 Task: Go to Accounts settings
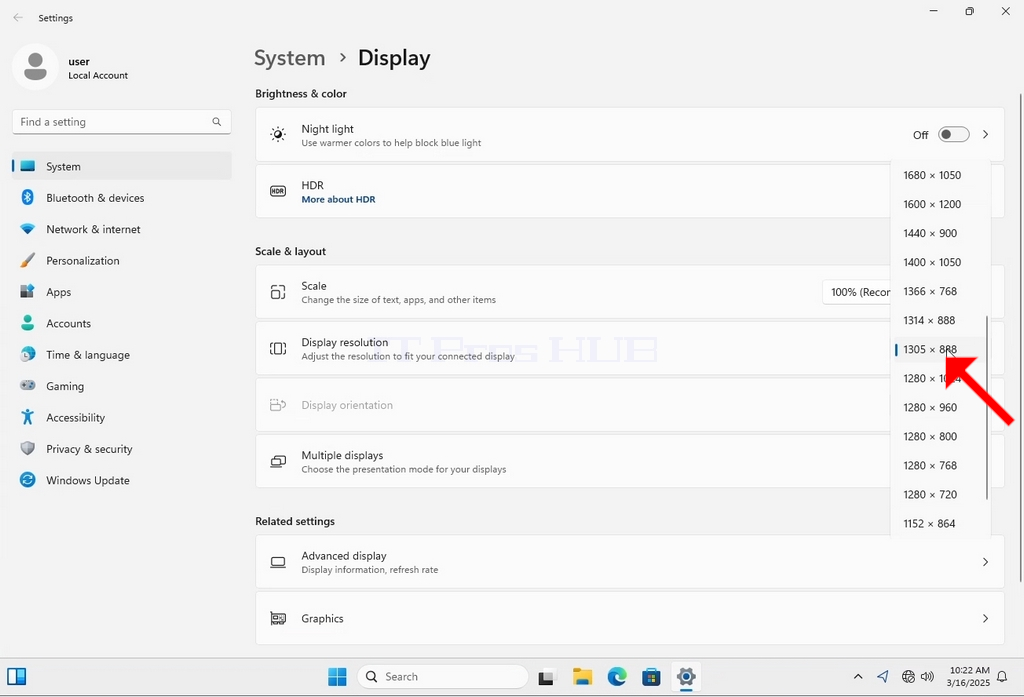click(121, 323)
